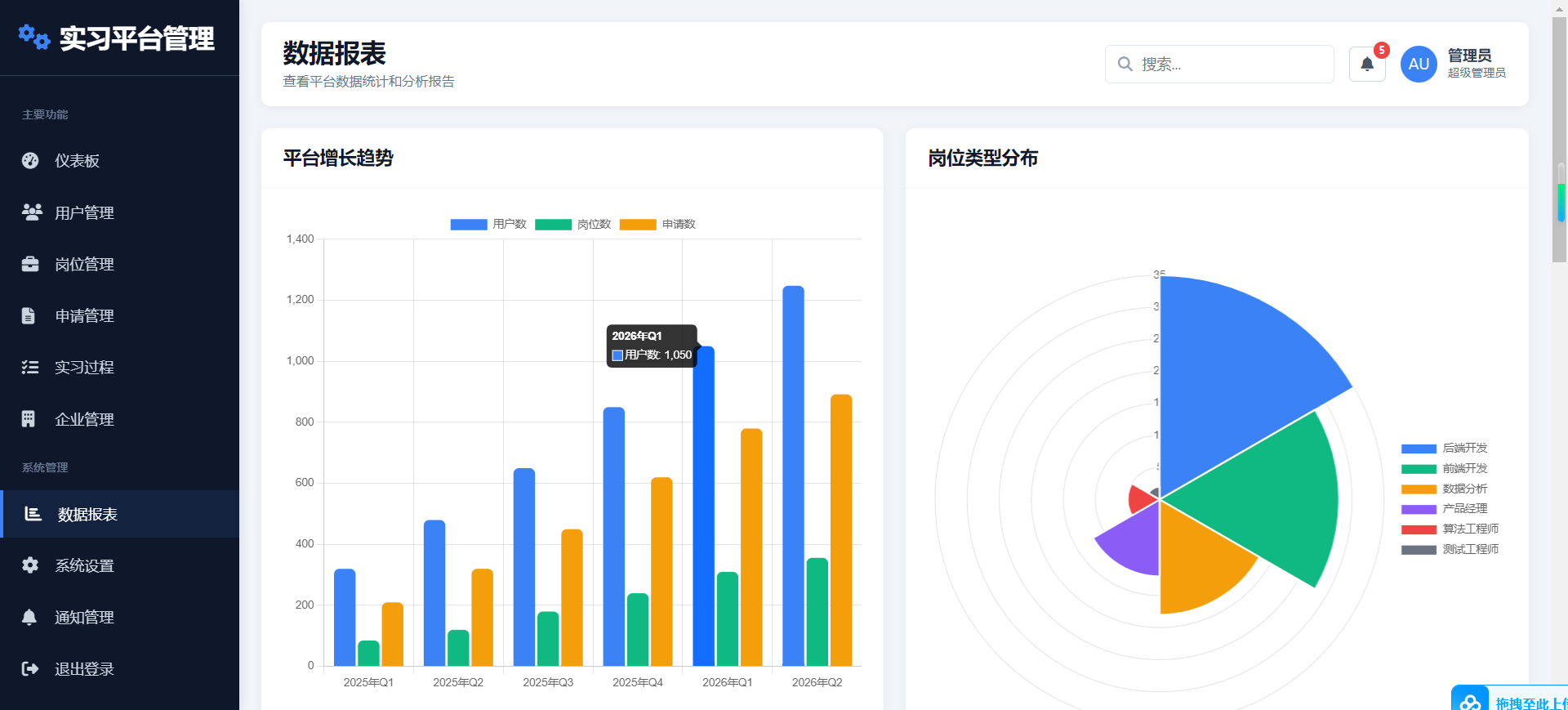Go to 用户管理 page
This screenshot has width=1568, height=710.
(119, 212)
